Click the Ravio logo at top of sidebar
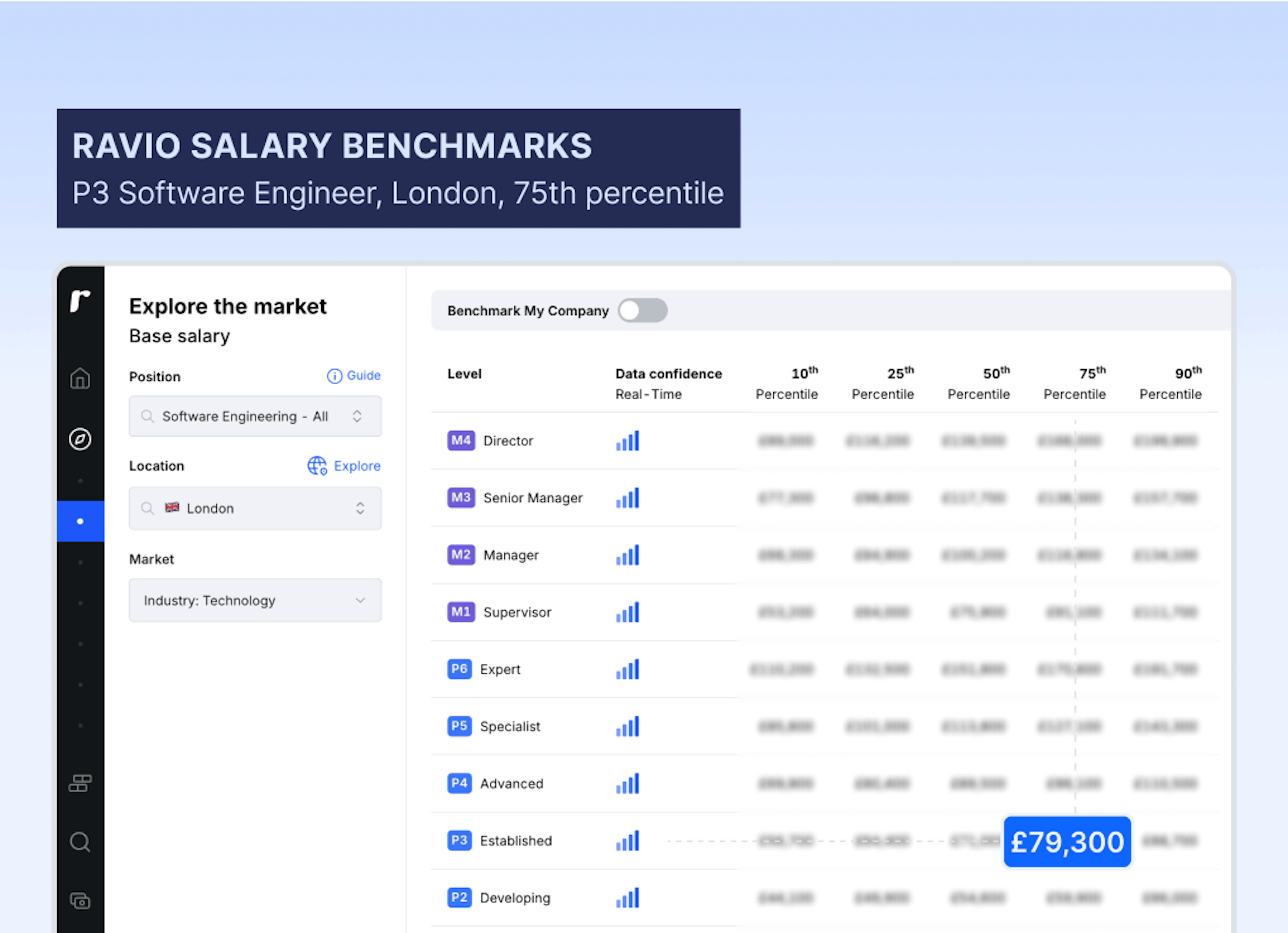Image resolution: width=1288 pixels, height=933 pixels. [x=80, y=301]
